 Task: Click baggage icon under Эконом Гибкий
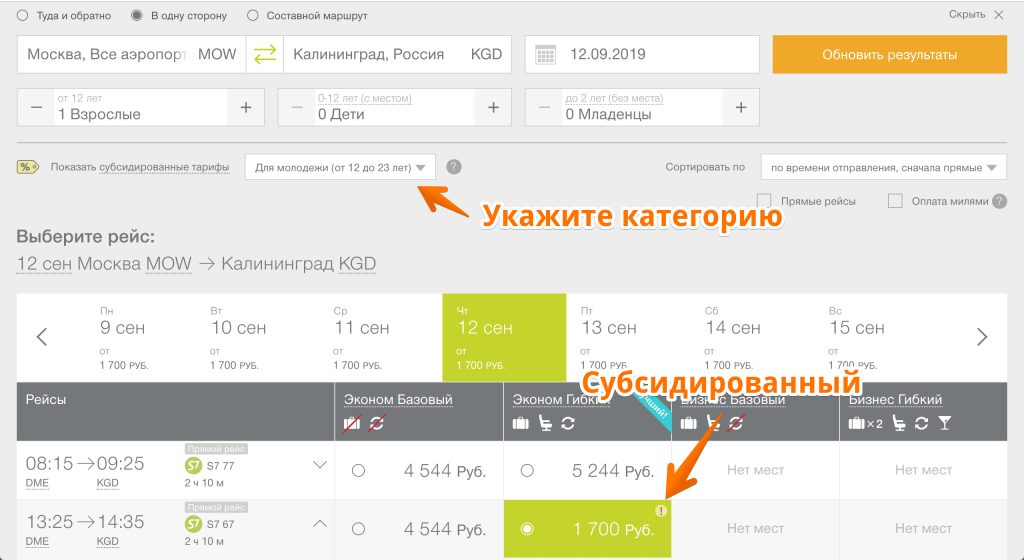520,423
